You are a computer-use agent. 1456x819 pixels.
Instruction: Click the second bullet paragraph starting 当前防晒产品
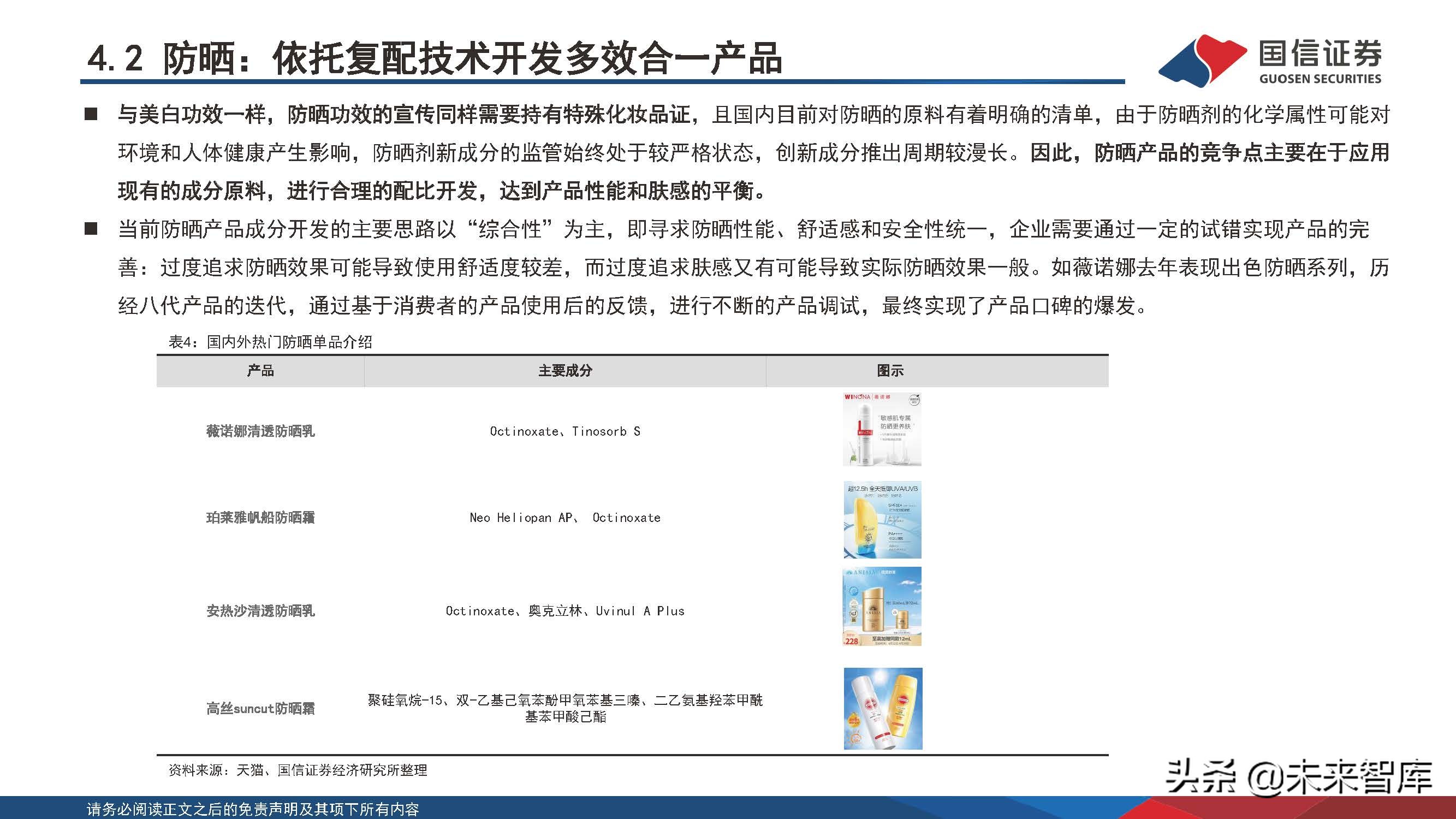[753, 268]
